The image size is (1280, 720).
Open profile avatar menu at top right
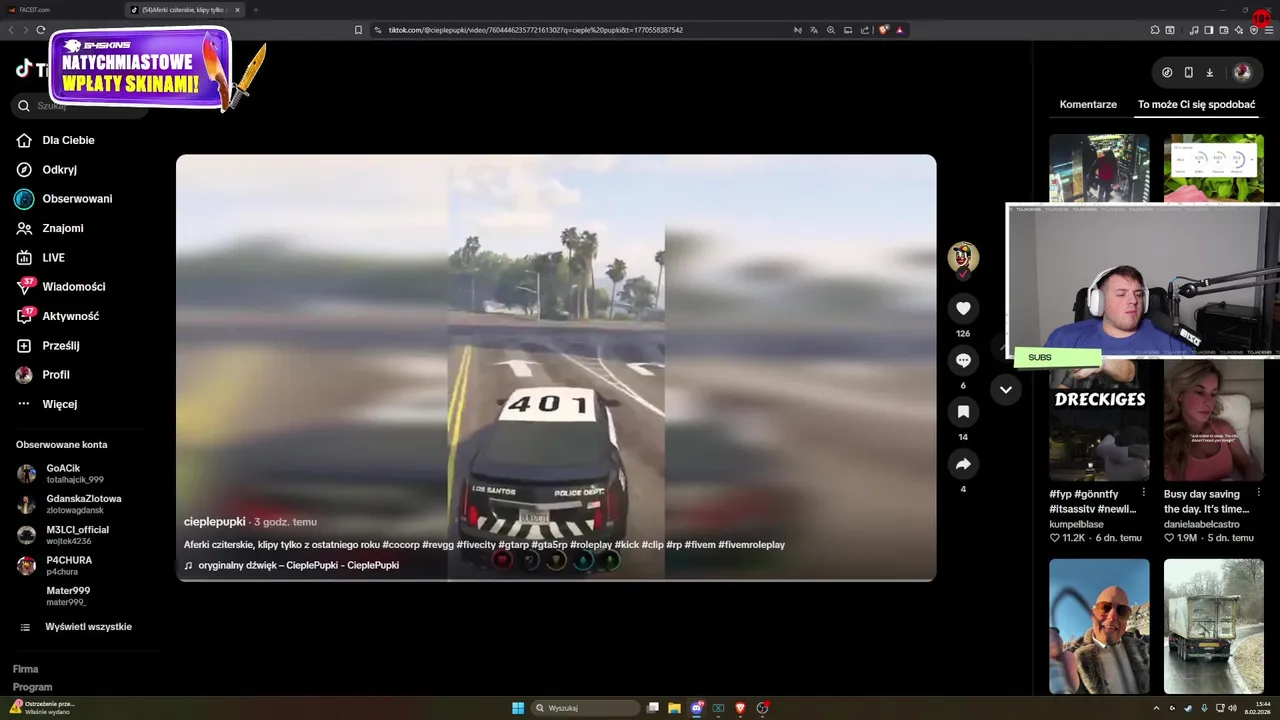[x=1242, y=72]
